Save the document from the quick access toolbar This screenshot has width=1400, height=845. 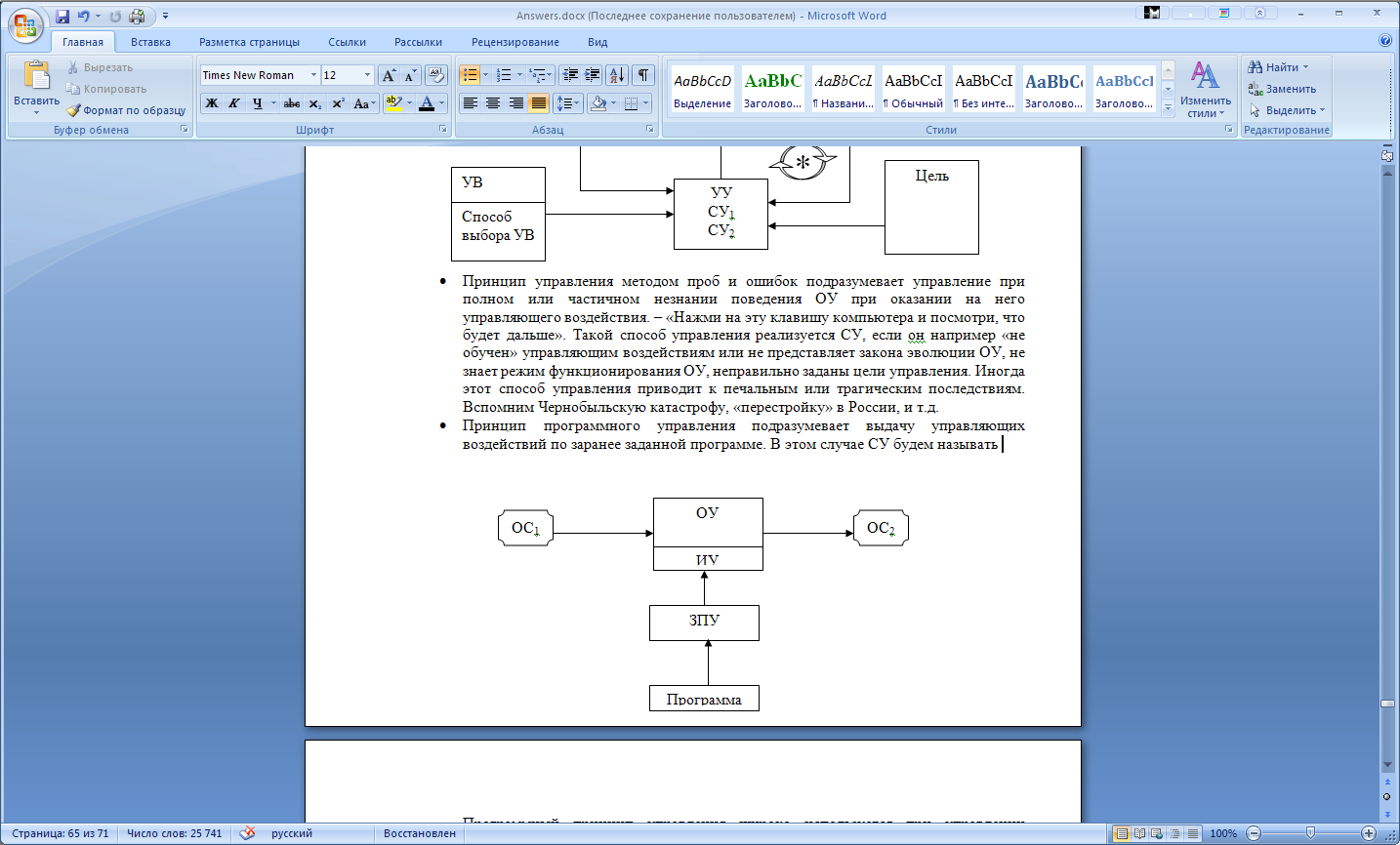click(x=62, y=16)
